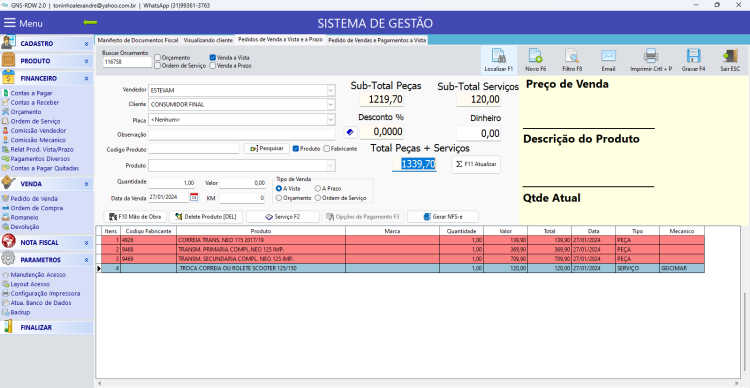The height and width of the screenshot is (388, 750).
Task: Click the Codigo Produto input field
Action: 194,149
